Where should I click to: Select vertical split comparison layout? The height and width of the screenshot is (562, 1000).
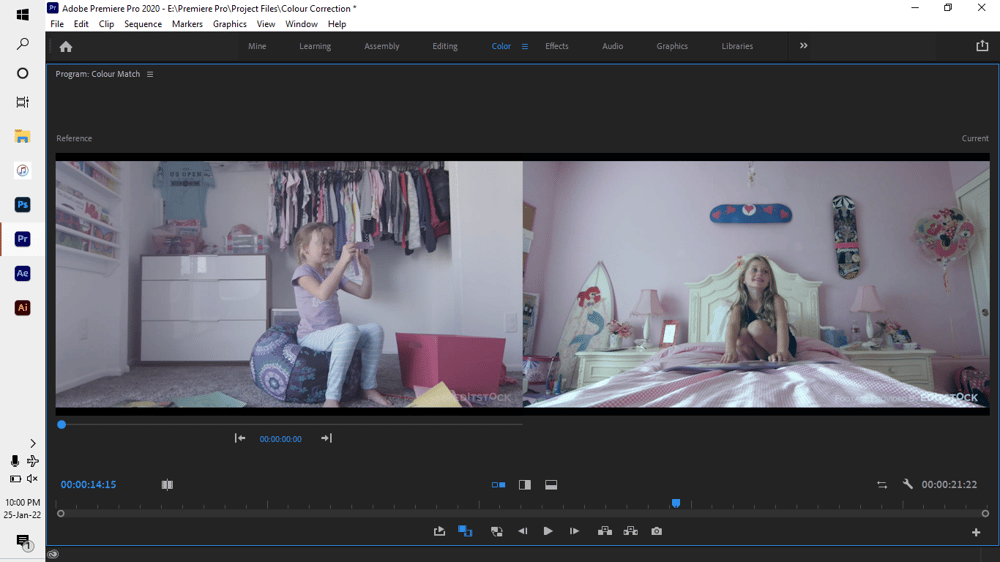[525, 485]
